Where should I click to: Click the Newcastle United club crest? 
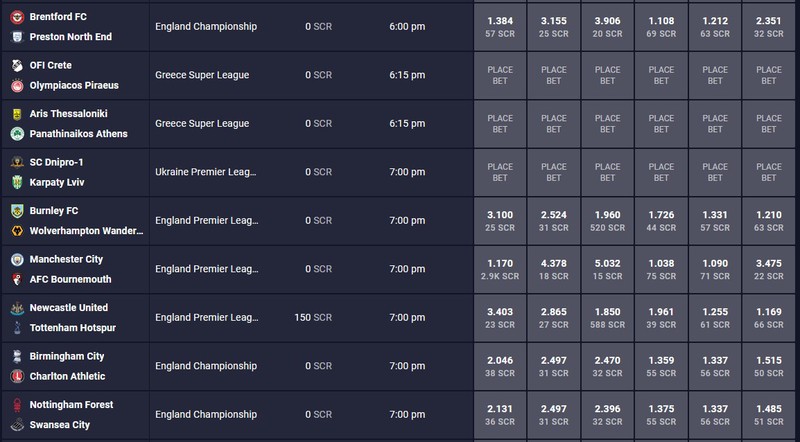pos(17,308)
